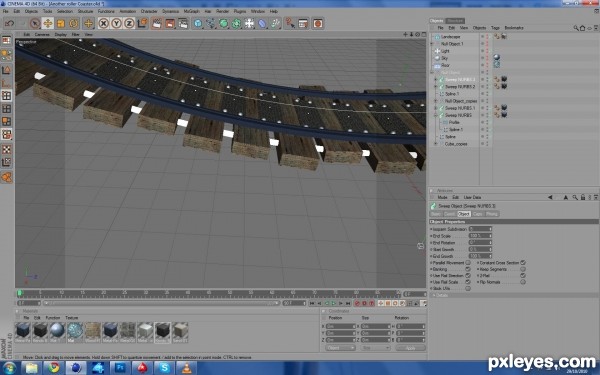Expand the Null Object.1 tree node
600x375 pixels.
[432, 44]
